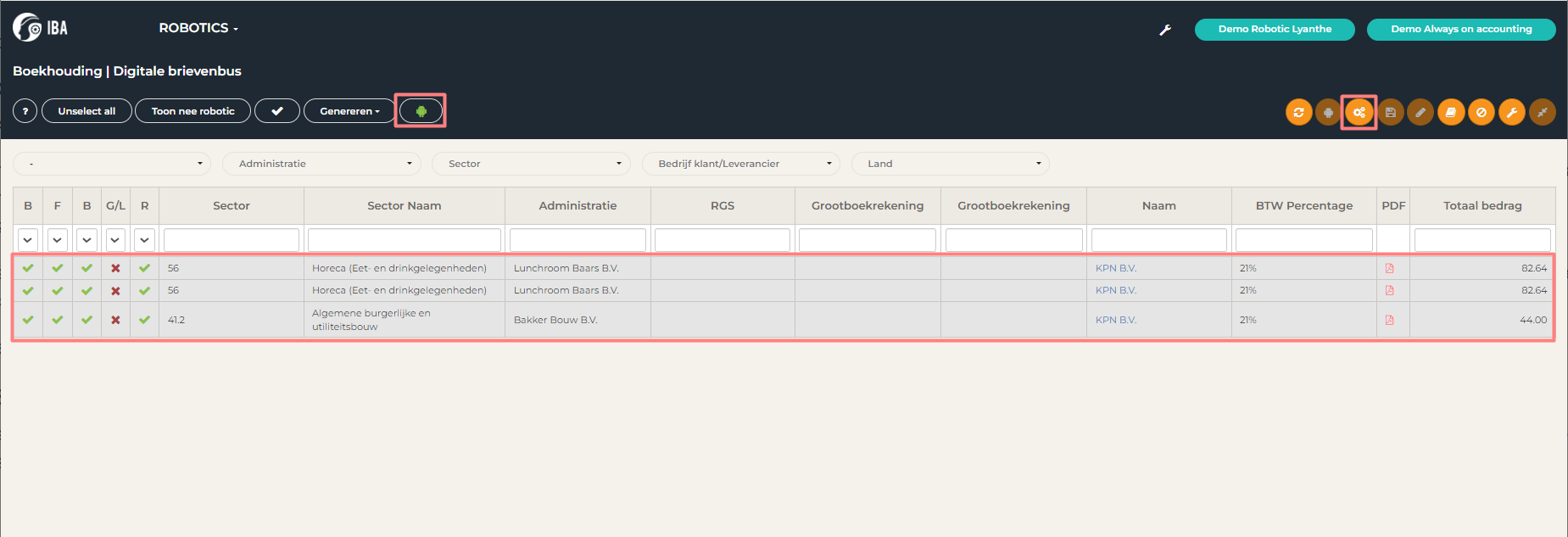This screenshot has width=1568, height=537.
Task: Click Demo Robotic Lyanthe button
Action: (x=1274, y=29)
